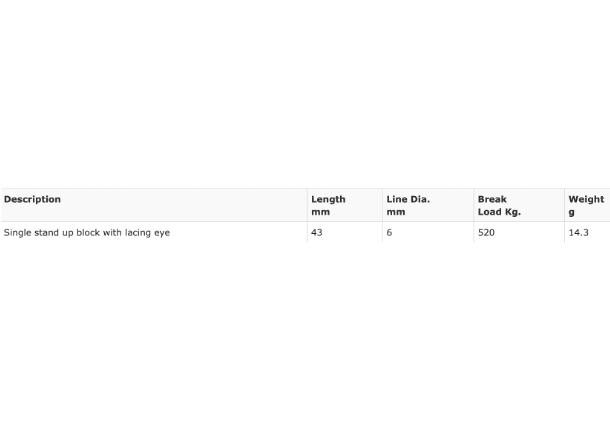This screenshot has width=610, height=441.
Task: Select the word "lacing" in the description
Action: [x=138, y=233]
